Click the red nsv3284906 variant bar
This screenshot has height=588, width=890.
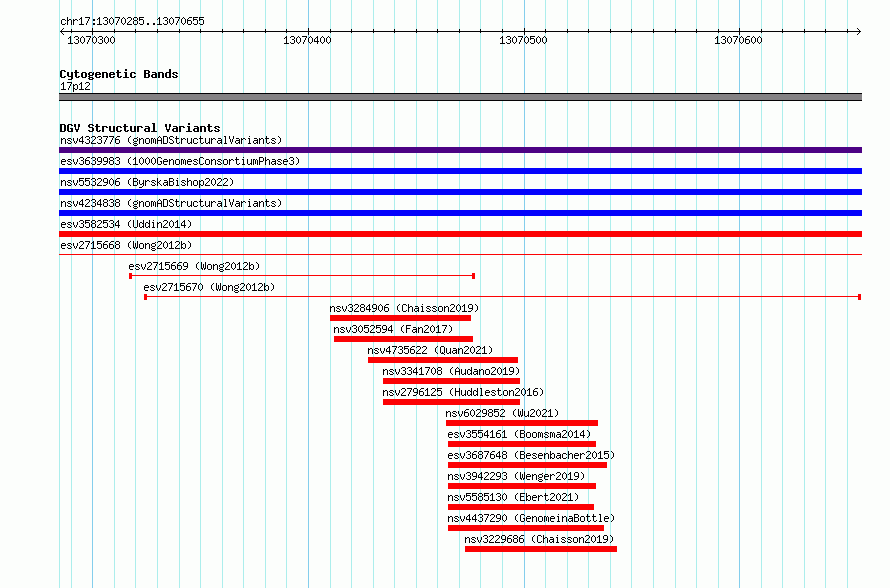401,318
